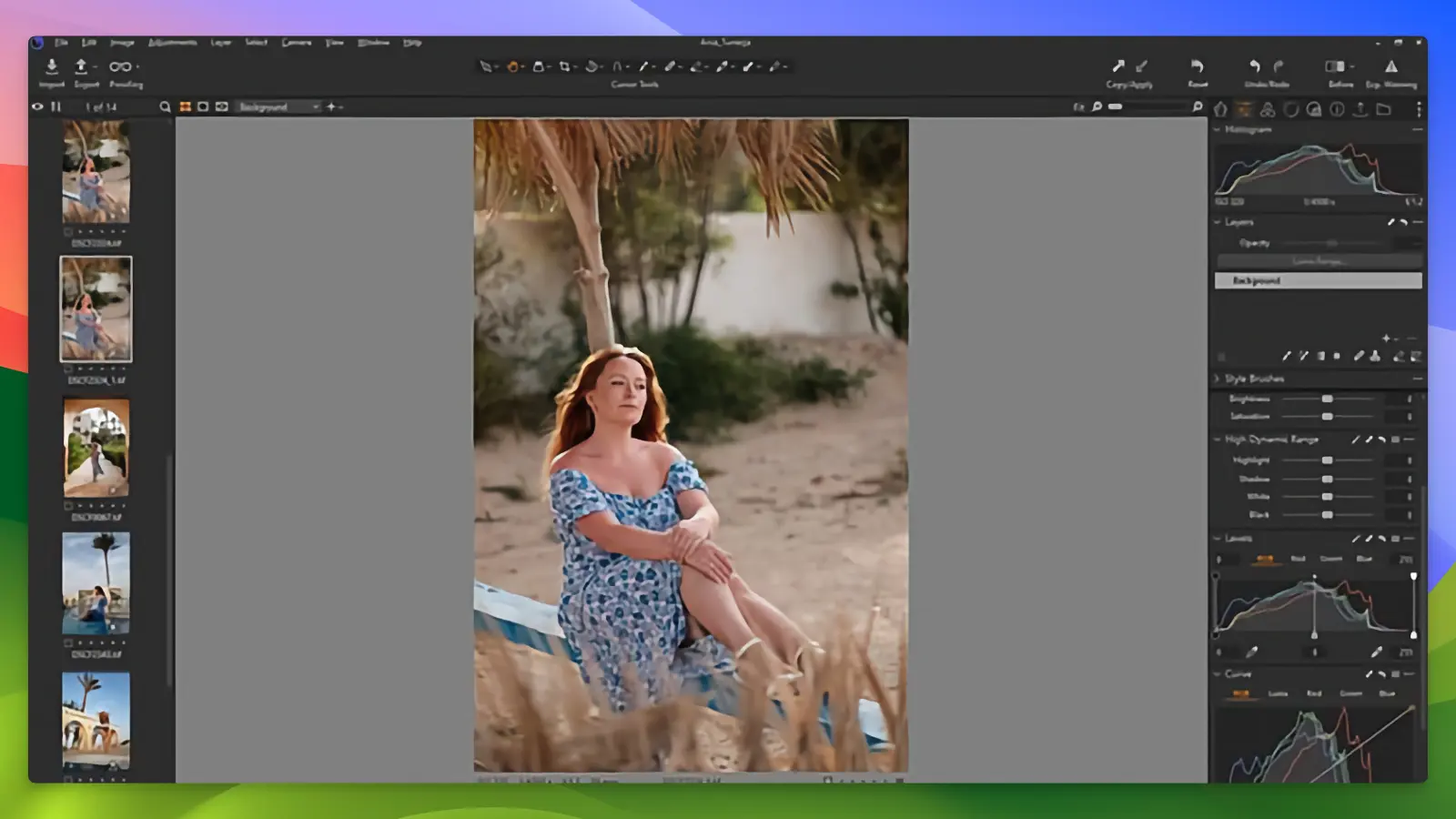Toggle the before/after view eye icon
Viewport: 1456px width, 819px height.
(x=37, y=106)
